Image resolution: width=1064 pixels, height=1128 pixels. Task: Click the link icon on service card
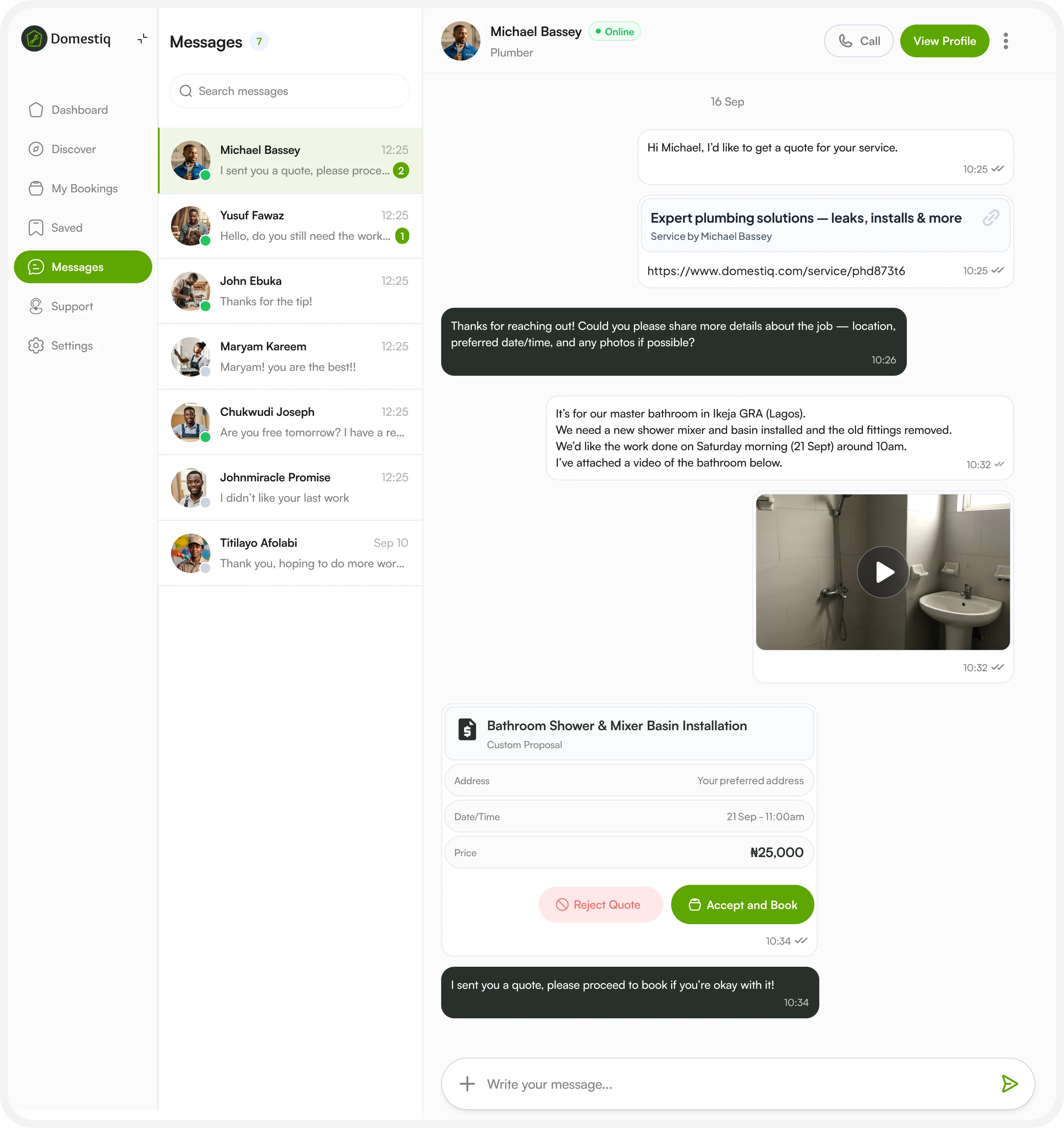tap(991, 218)
